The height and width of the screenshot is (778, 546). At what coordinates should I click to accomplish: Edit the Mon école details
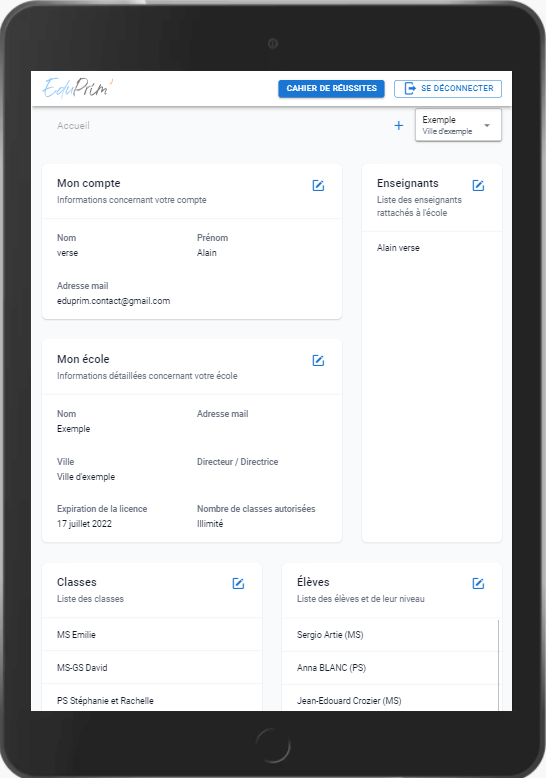coord(318,361)
